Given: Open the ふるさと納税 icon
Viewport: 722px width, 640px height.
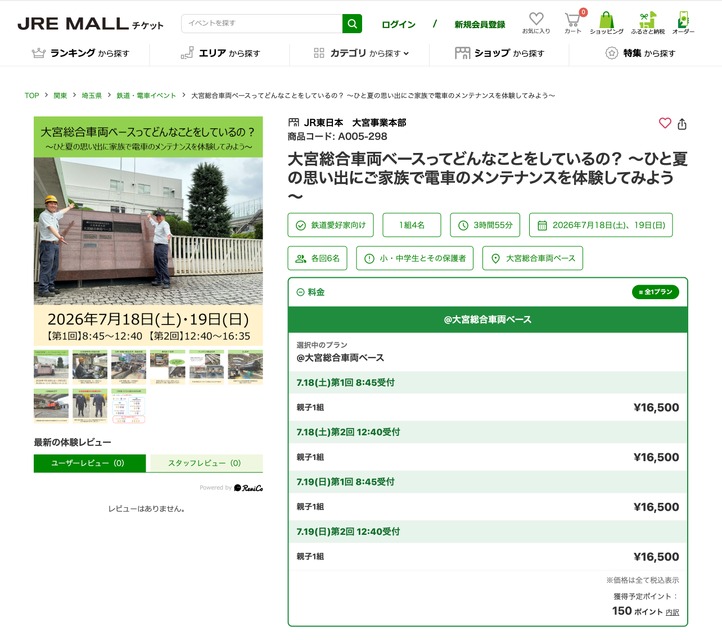Looking at the screenshot, I should click(647, 23).
